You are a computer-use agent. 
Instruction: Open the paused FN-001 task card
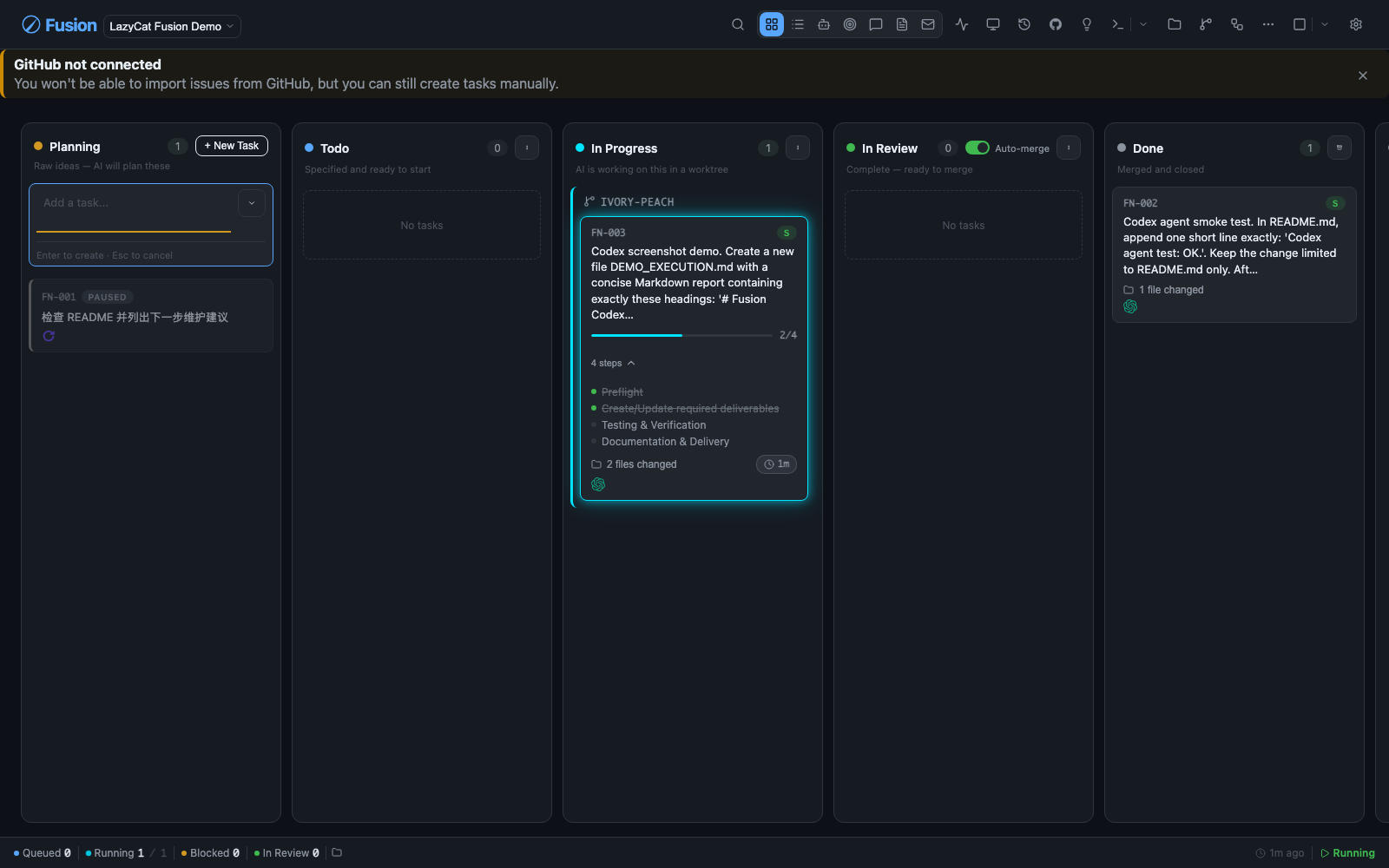151,315
